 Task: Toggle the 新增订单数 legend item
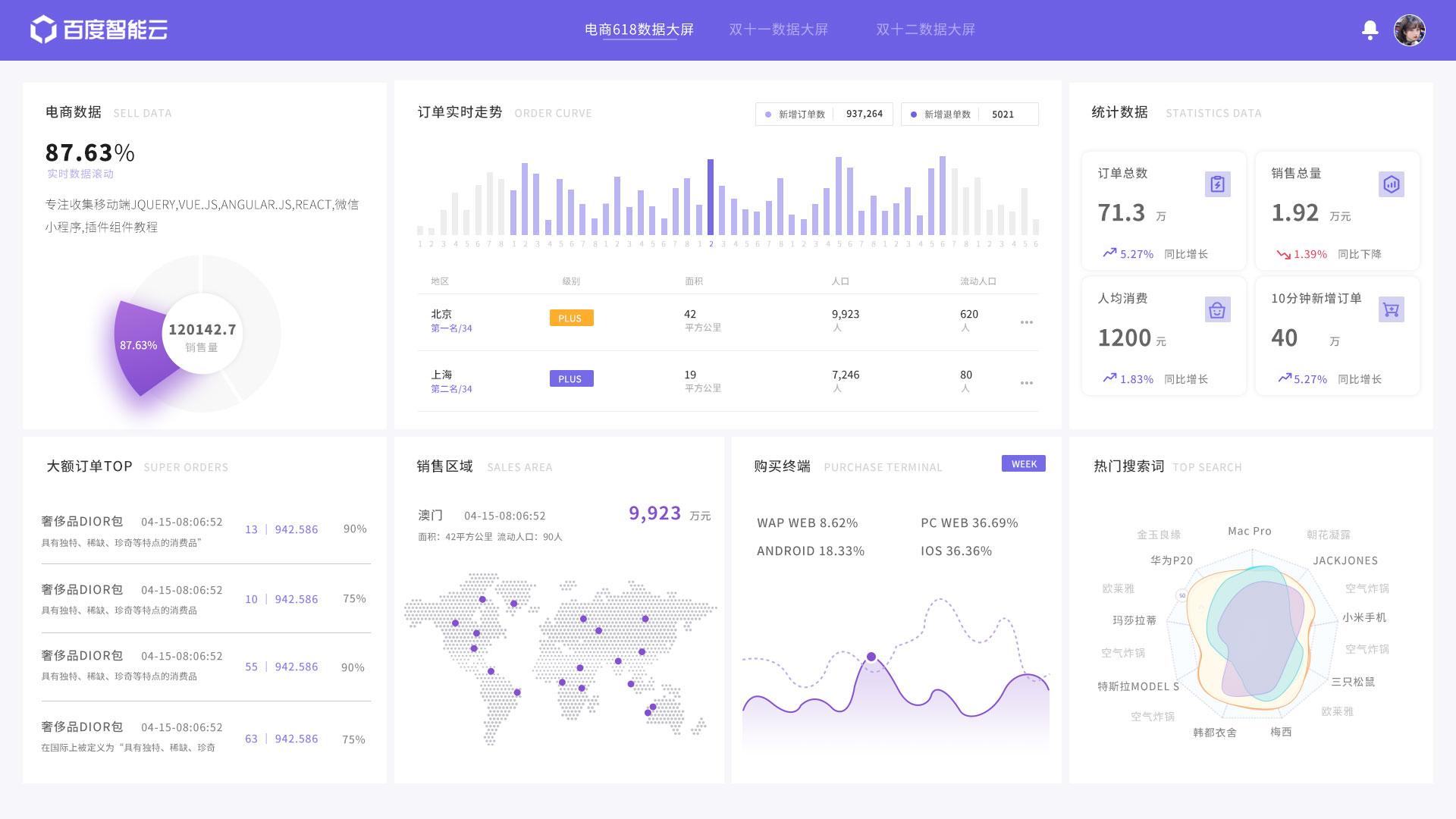(801, 115)
